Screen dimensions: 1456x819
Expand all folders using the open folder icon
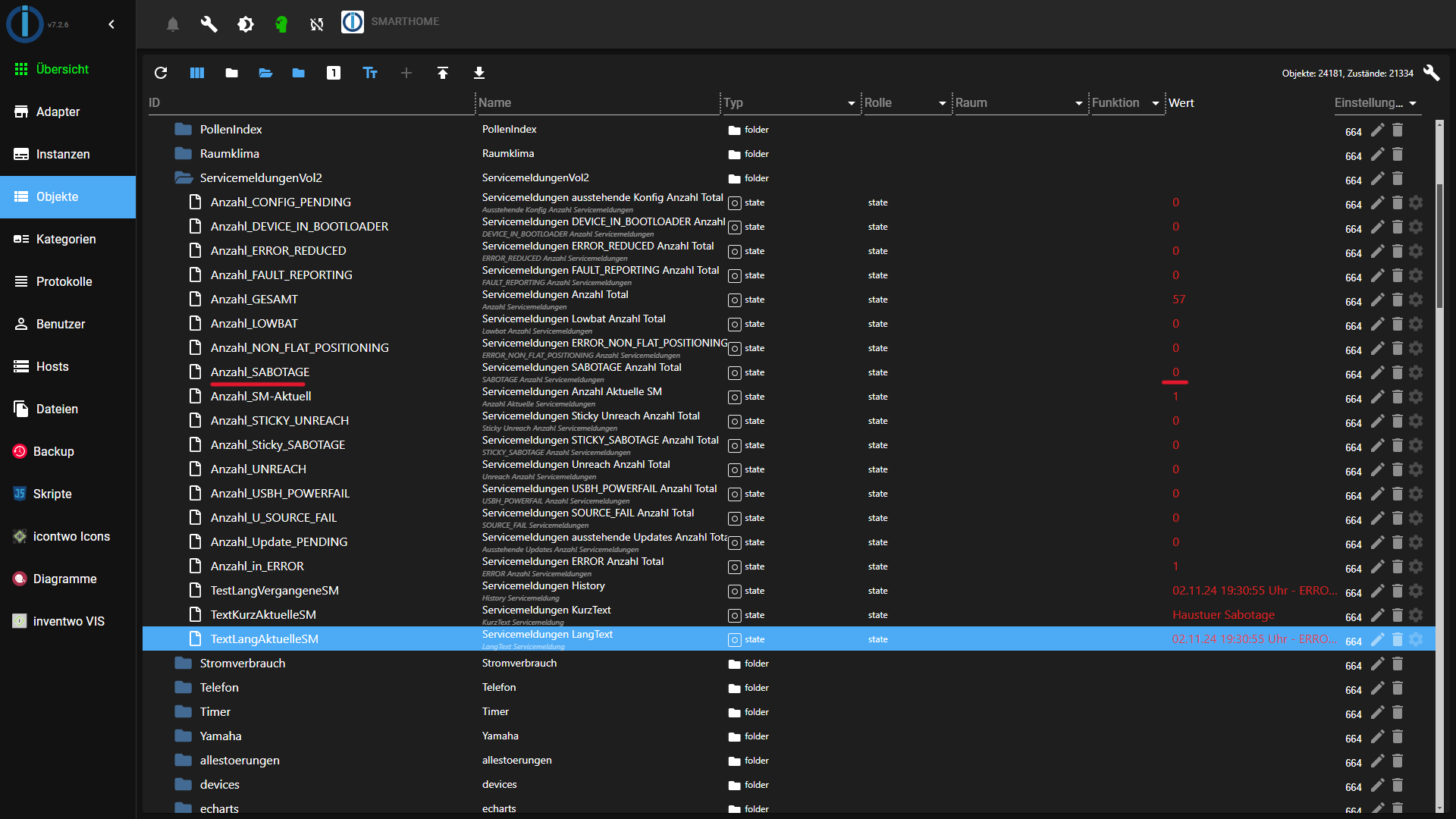click(x=265, y=73)
